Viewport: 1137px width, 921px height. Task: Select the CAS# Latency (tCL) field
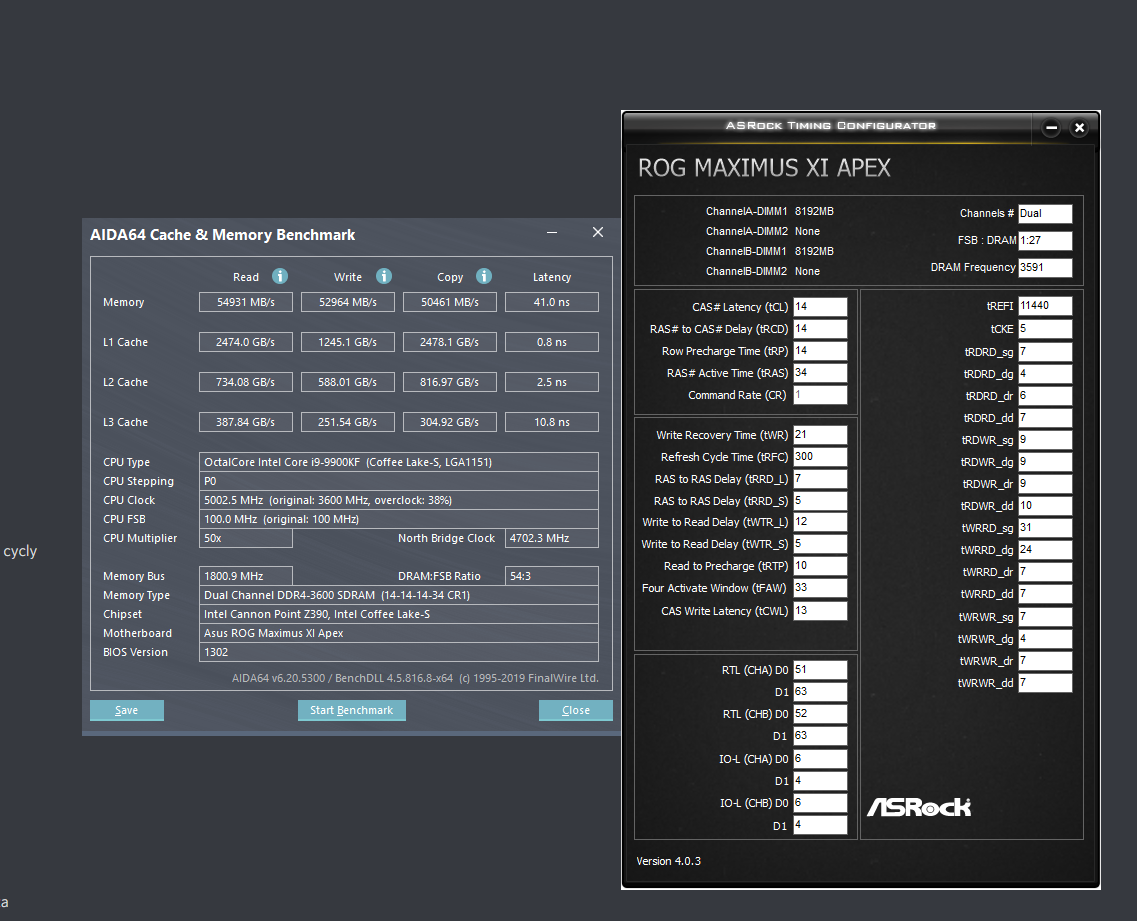(820, 307)
